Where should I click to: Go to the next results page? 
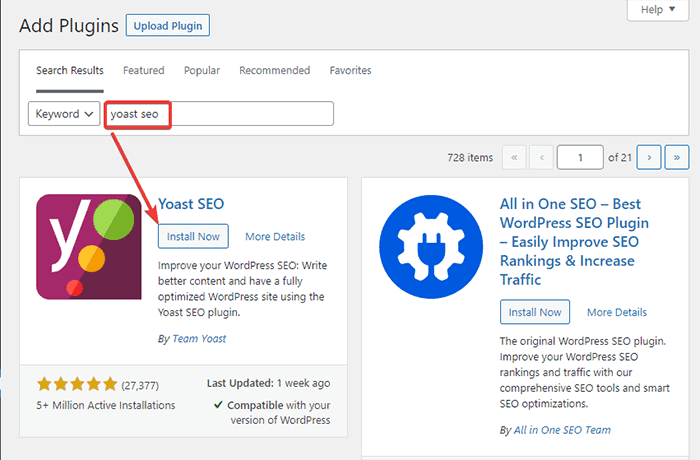pyautogui.click(x=650, y=158)
